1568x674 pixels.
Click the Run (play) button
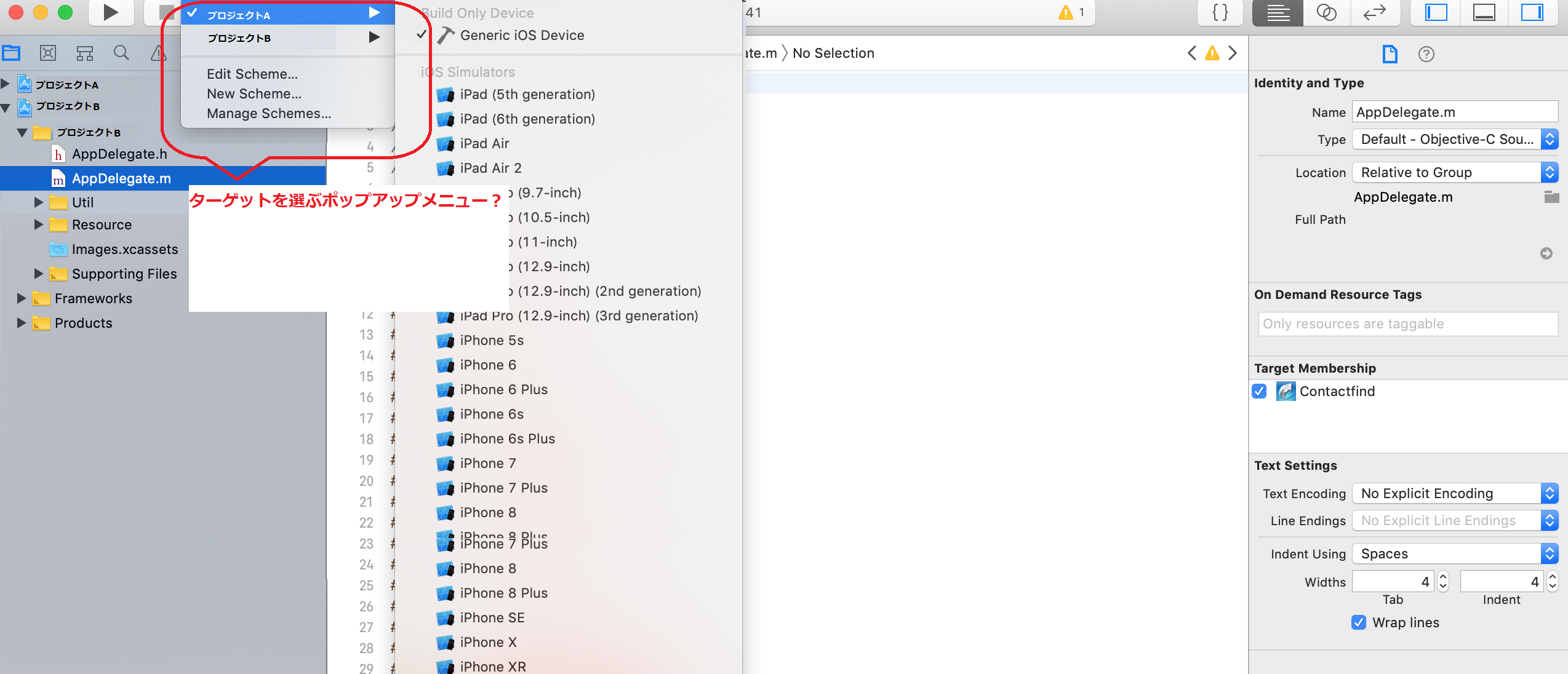(111, 12)
